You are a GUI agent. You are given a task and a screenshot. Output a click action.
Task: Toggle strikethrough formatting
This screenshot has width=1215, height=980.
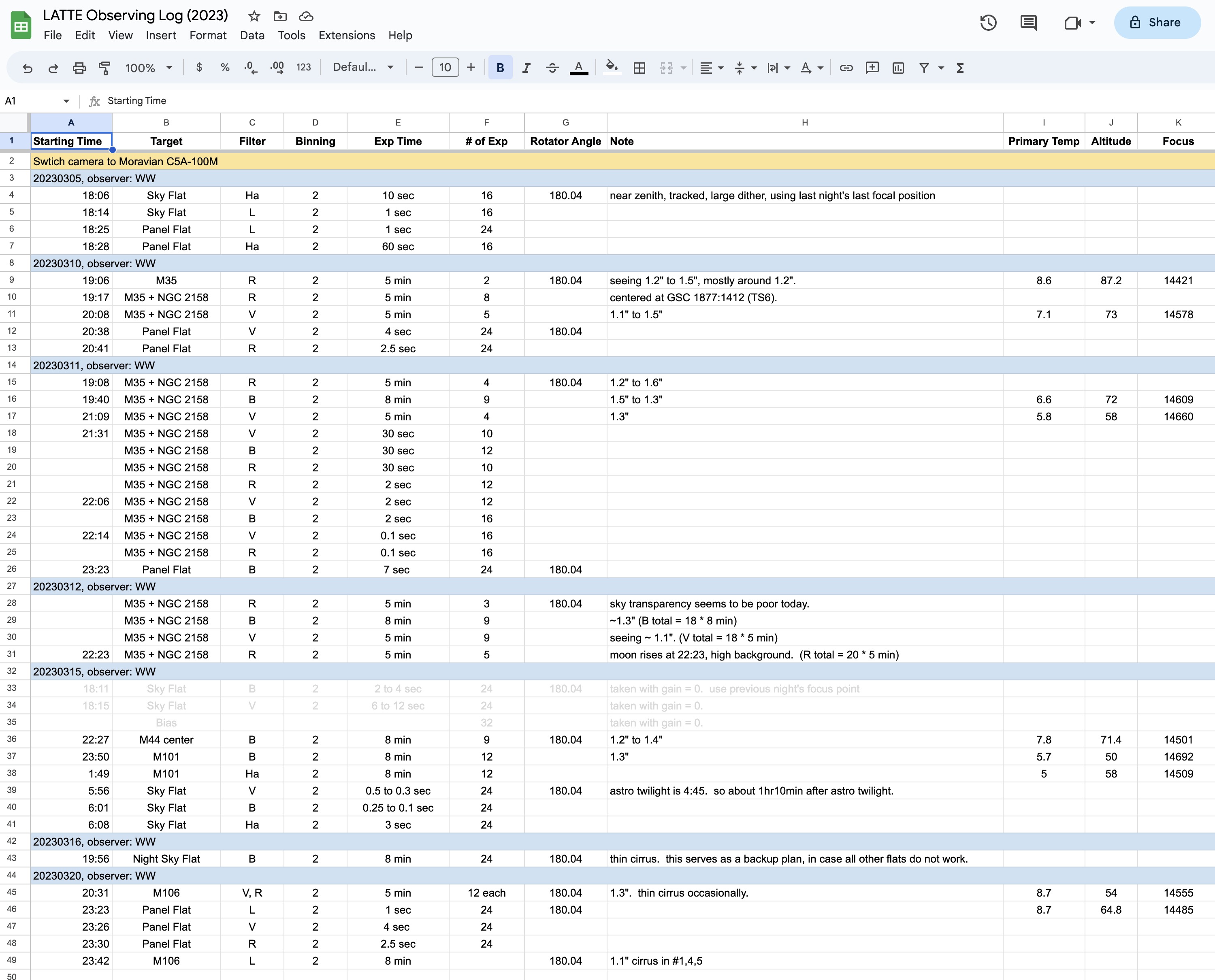(x=552, y=68)
